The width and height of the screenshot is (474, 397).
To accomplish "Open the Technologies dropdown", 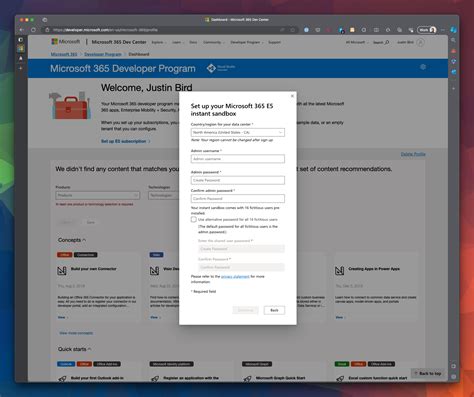I will (x=163, y=195).
